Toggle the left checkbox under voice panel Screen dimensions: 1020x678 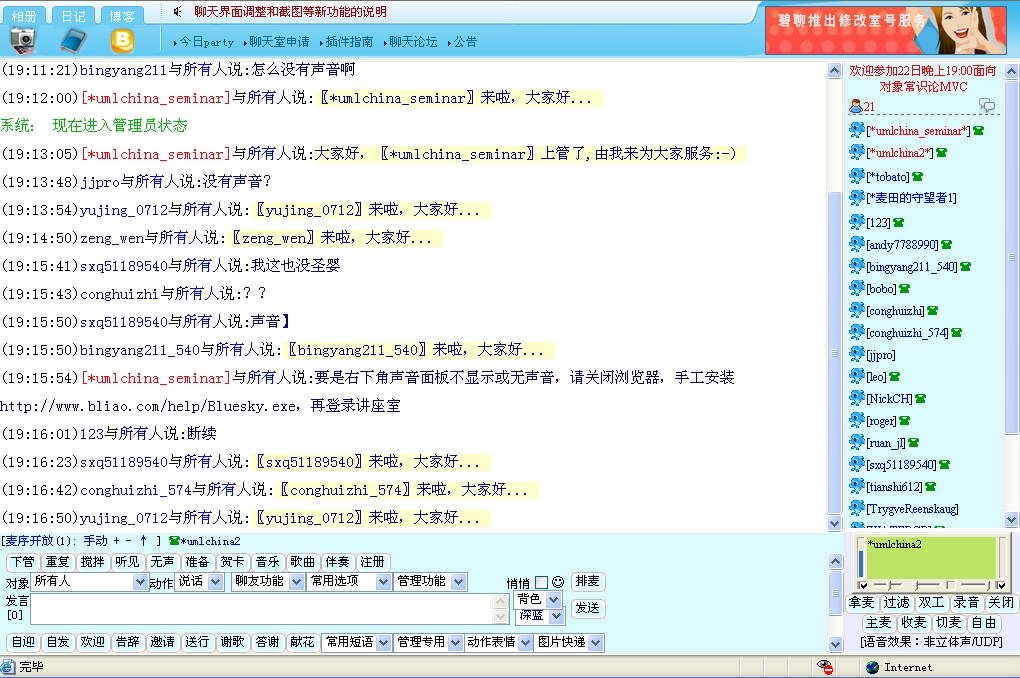pos(863,585)
